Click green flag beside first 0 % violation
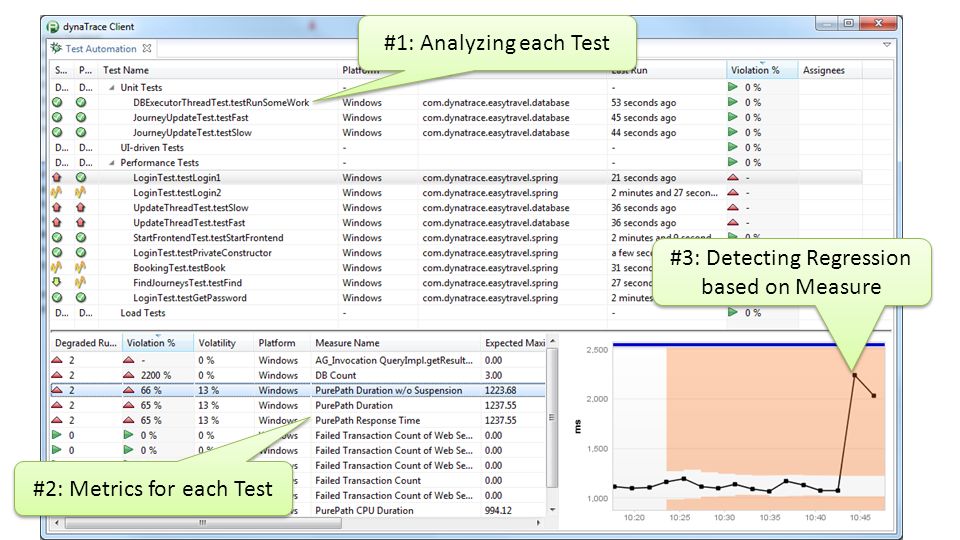 click(129, 435)
